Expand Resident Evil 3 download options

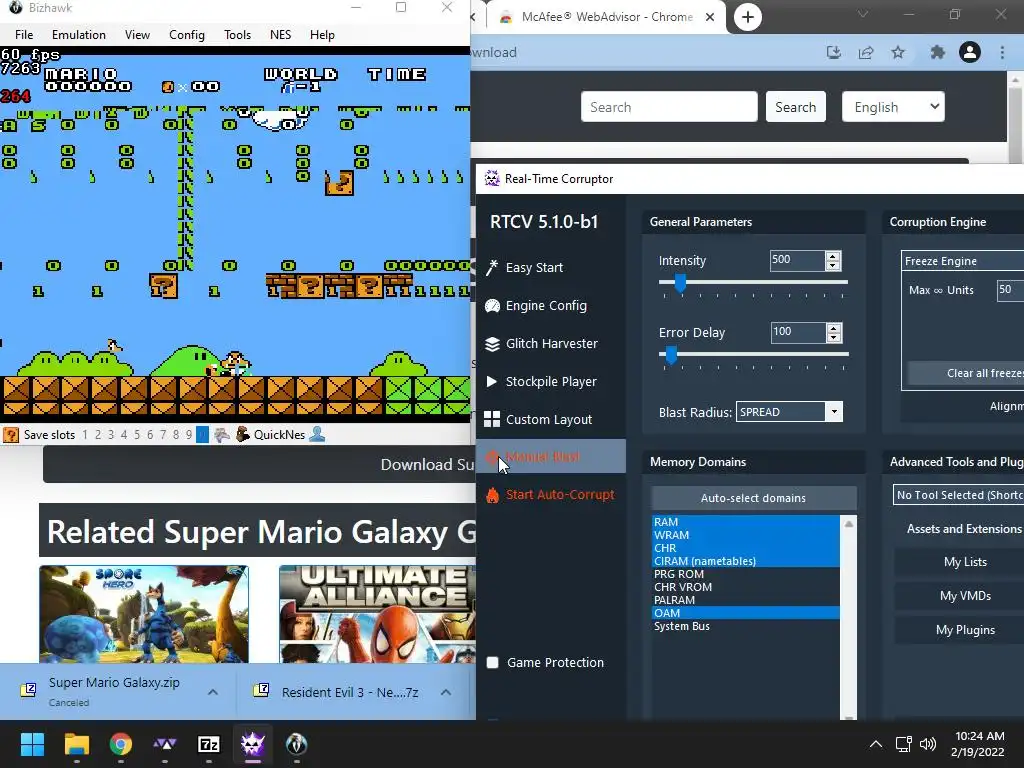tap(445, 692)
